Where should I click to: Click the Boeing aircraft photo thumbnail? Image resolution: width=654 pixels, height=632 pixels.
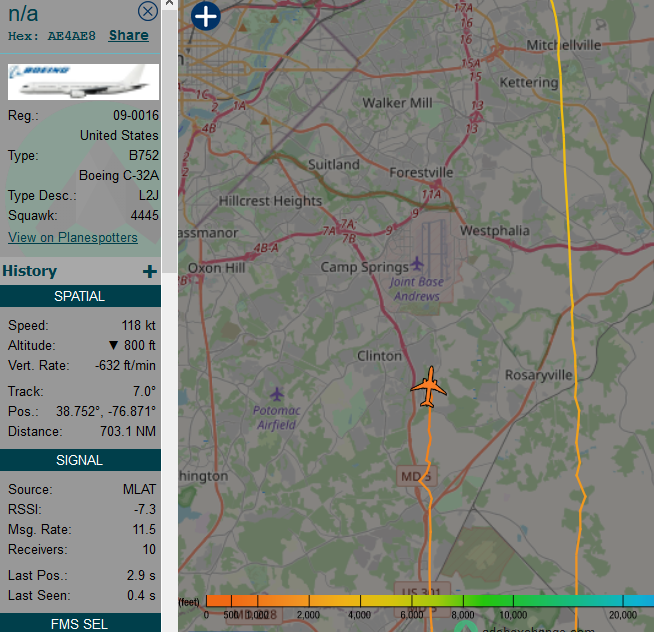(83, 82)
